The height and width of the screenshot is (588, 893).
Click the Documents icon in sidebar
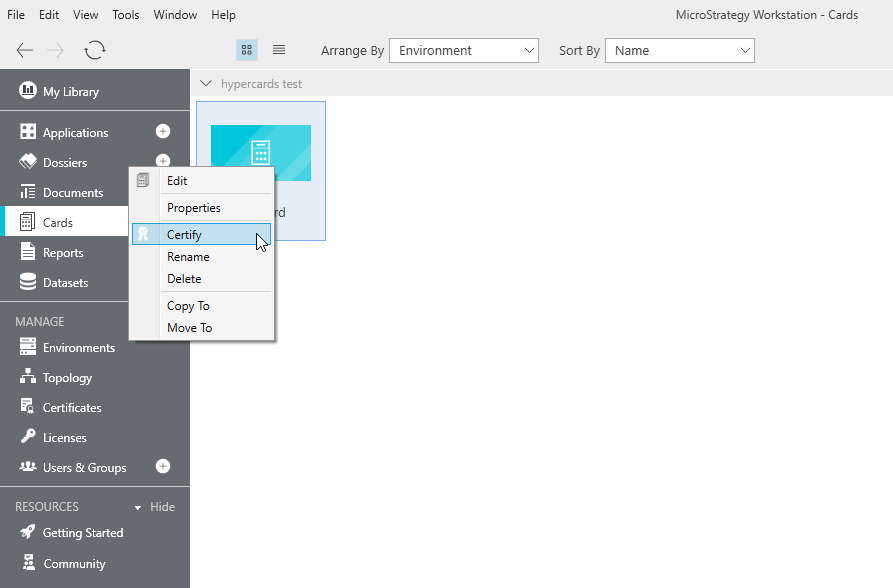27,191
